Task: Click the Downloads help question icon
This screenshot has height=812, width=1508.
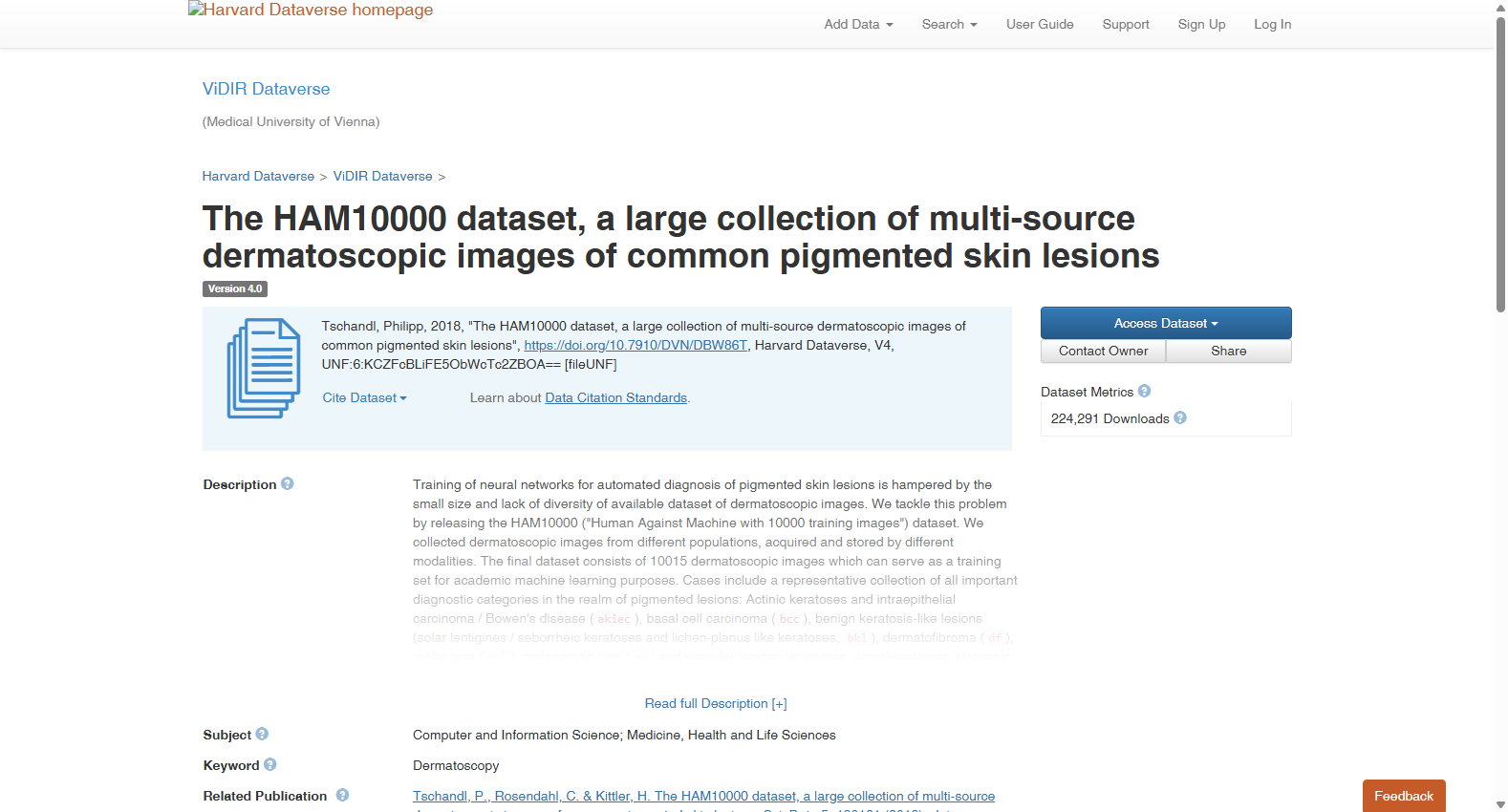Action: click(x=1180, y=418)
